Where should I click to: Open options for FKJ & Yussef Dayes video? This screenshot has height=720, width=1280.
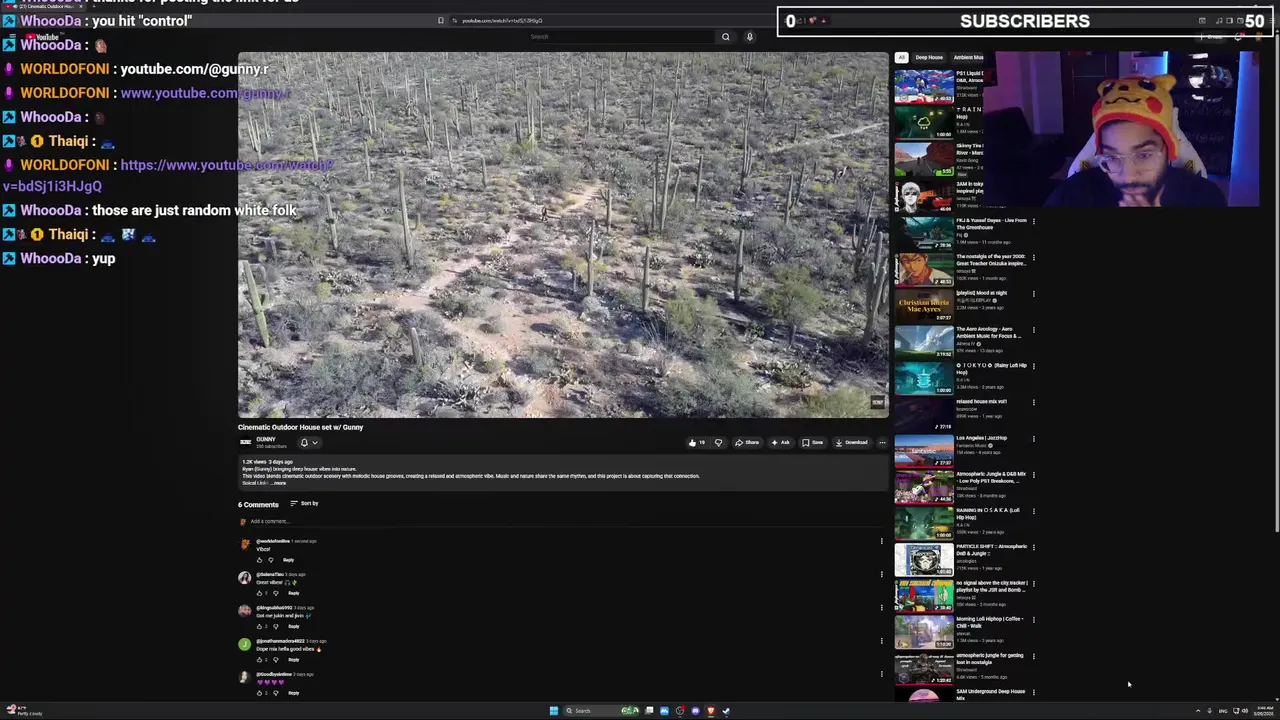1033,221
